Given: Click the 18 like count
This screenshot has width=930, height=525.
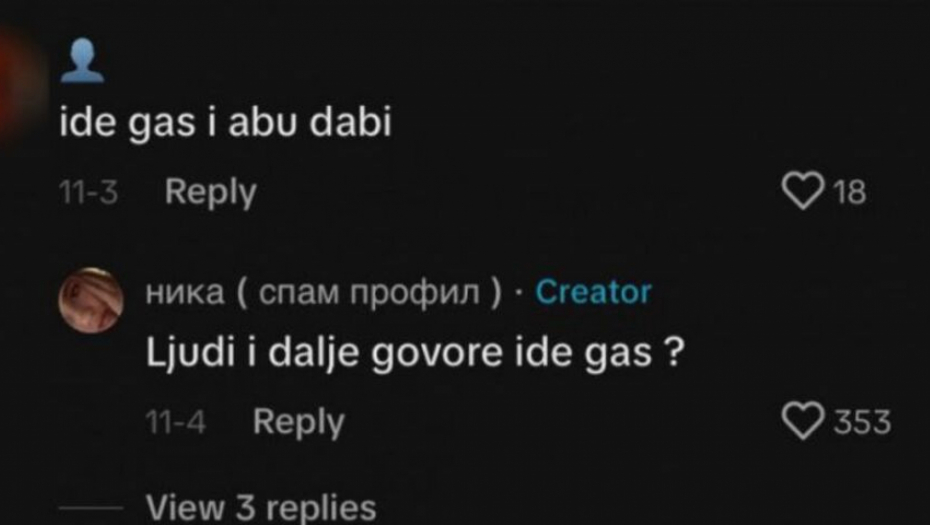Looking at the screenshot, I should [851, 193].
